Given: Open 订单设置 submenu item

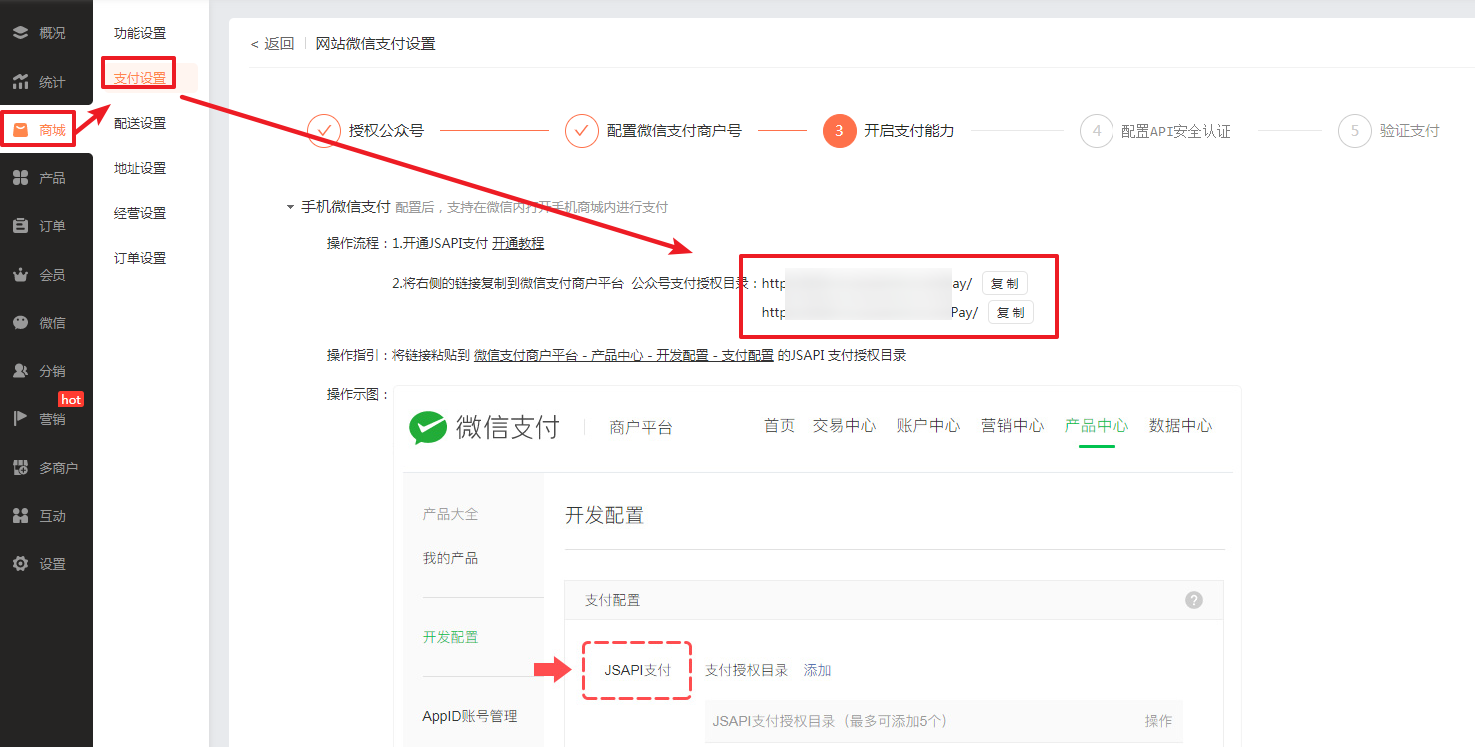Looking at the screenshot, I should [140, 258].
